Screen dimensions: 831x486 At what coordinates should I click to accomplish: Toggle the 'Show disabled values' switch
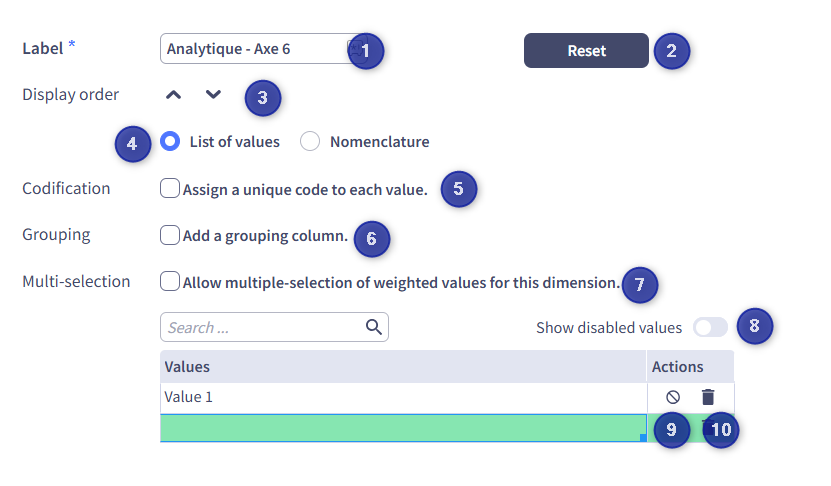710,327
